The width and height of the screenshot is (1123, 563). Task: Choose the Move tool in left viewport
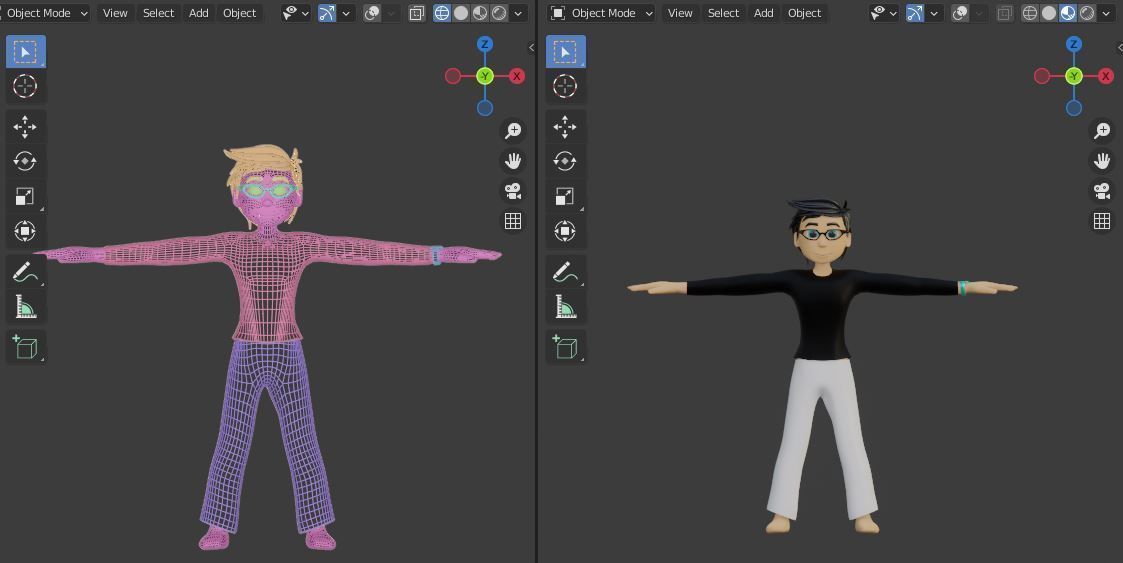click(26, 127)
